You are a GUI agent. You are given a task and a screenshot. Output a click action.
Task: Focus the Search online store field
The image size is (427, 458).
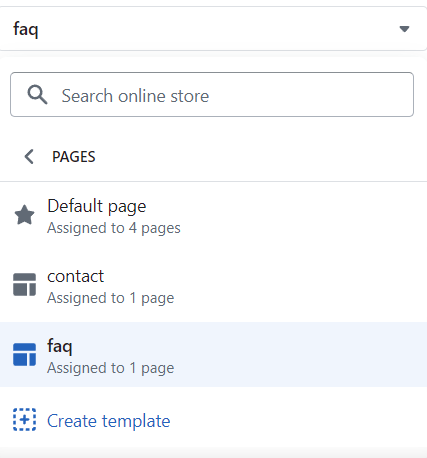[212, 95]
